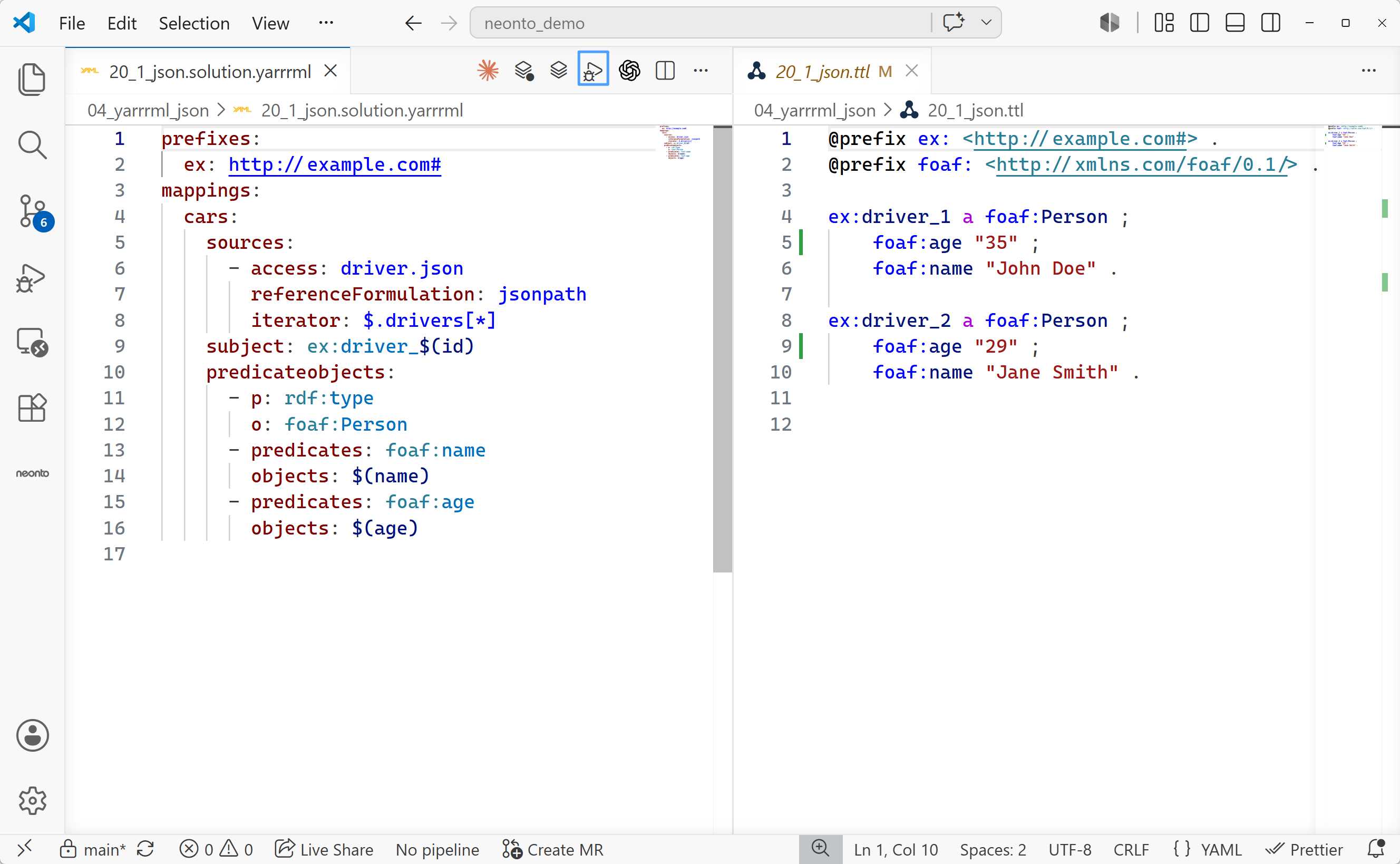Image resolution: width=1400 pixels, height=864 pixels.
Task: Toggle the primary side bar
Action: [1200, 23]
